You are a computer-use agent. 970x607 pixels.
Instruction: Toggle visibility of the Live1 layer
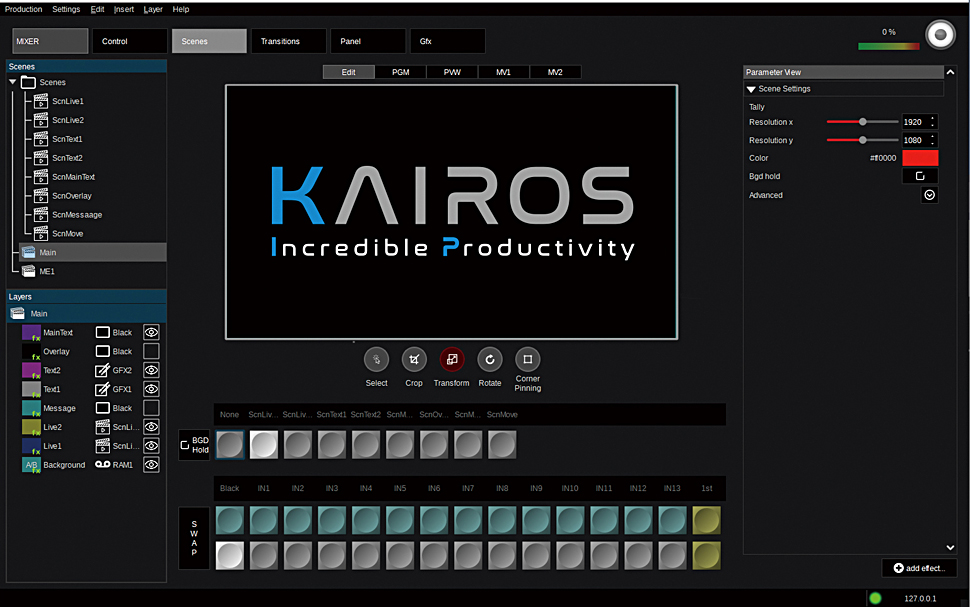pos(151,446)
